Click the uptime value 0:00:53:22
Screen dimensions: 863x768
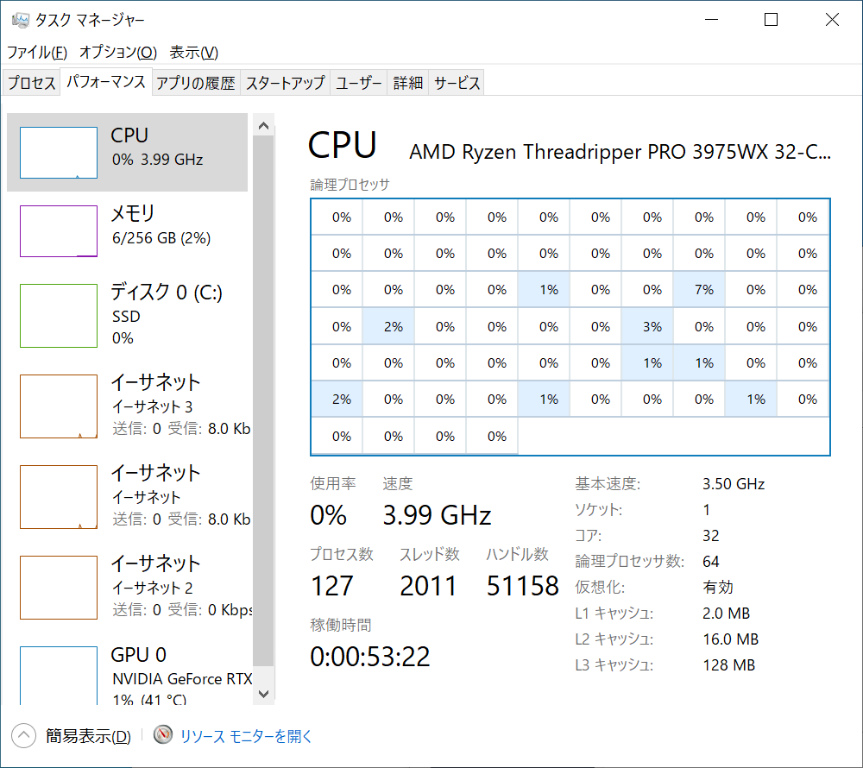click(370, 657)
